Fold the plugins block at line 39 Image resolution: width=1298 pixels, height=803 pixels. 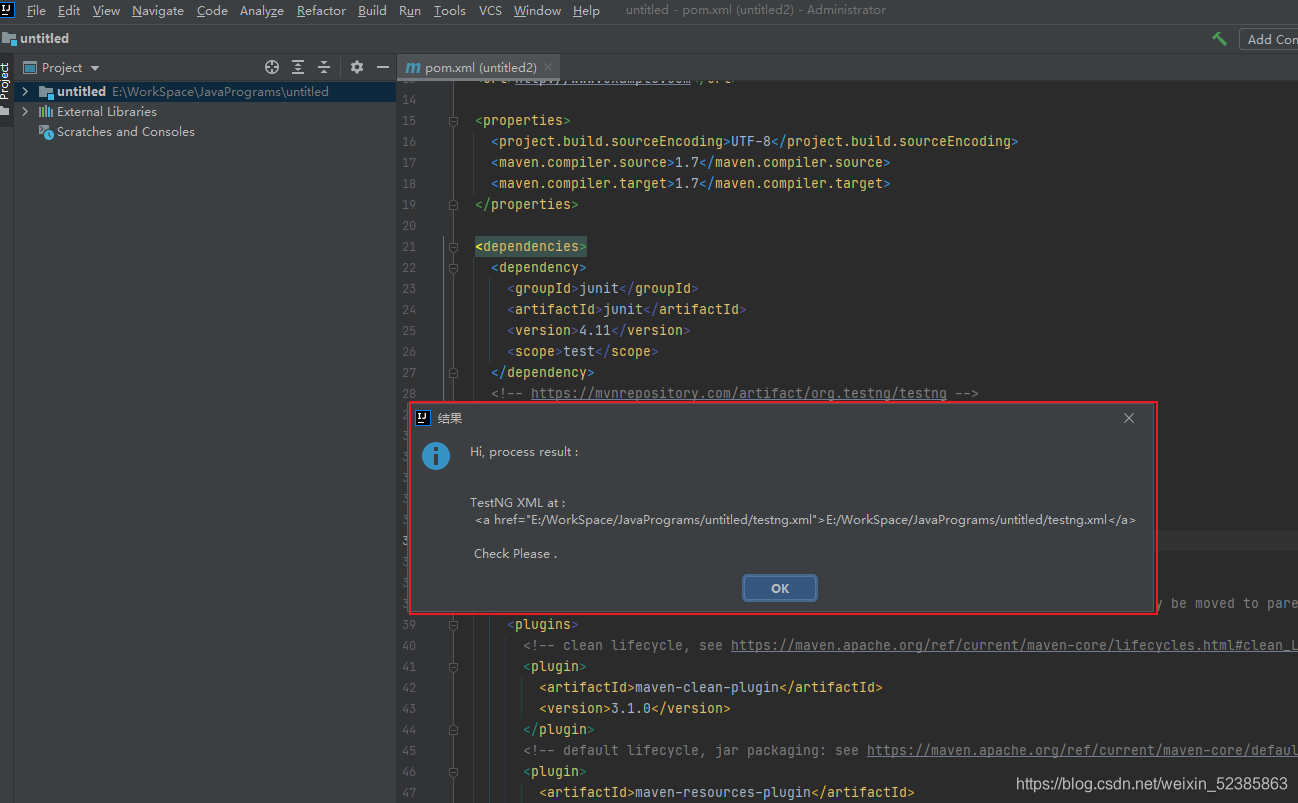coord(454,624)
